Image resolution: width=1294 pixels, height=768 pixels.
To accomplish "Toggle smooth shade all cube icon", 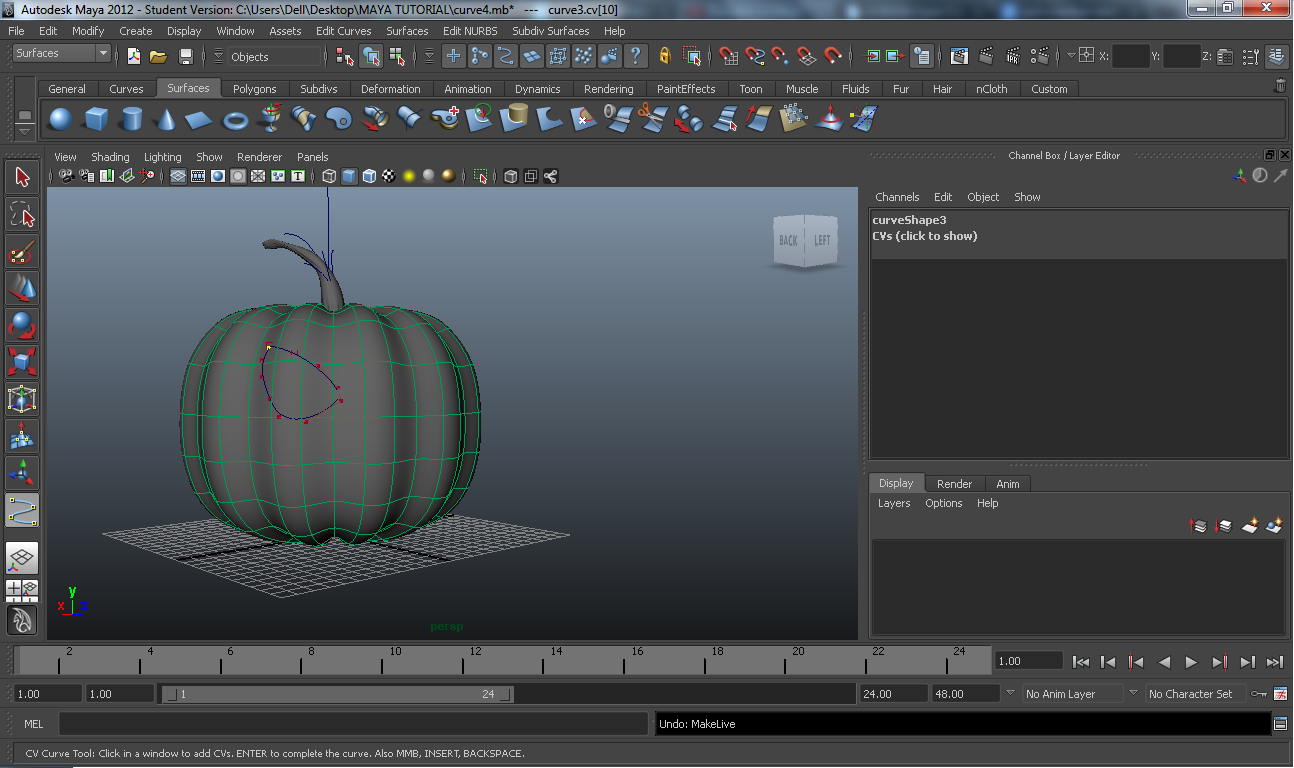I will coord(349,176).
